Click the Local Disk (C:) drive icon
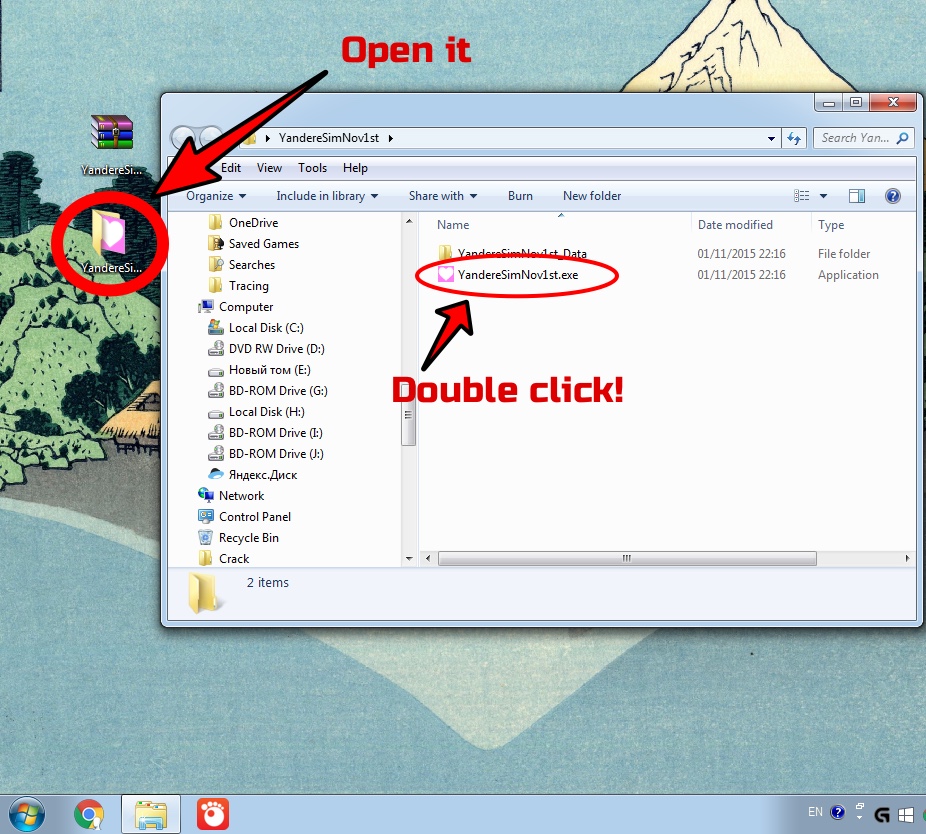The height and width of the screenshot is (834, 926). click(216, 327)
